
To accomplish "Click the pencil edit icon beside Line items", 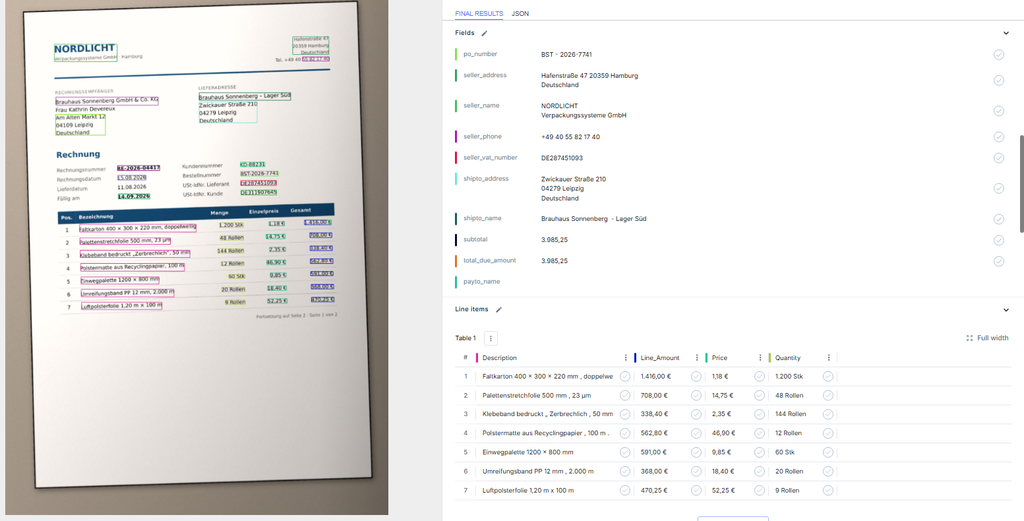I will click(498, 309).
